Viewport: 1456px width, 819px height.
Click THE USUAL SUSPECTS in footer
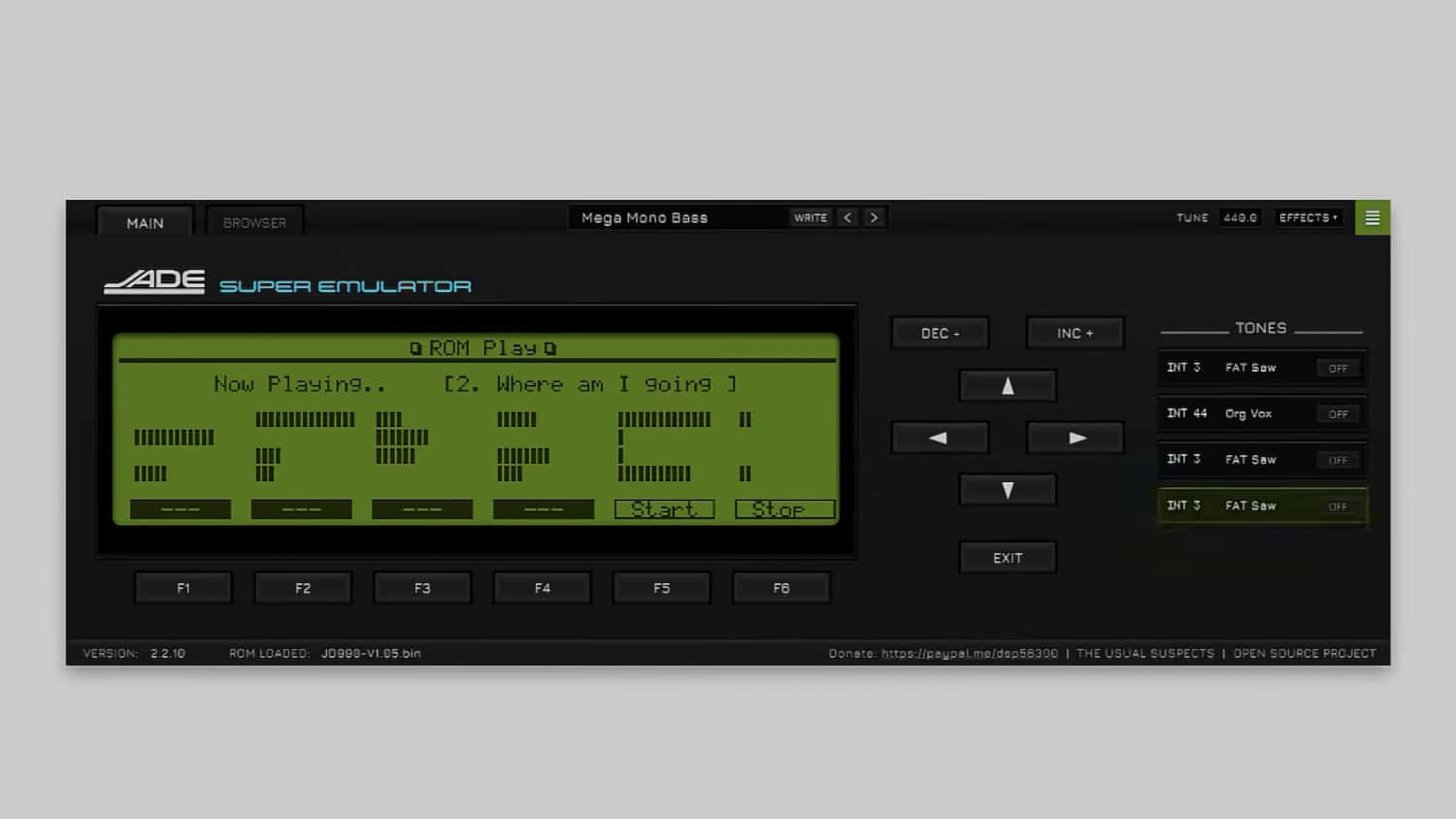(x=1145, y=653)
